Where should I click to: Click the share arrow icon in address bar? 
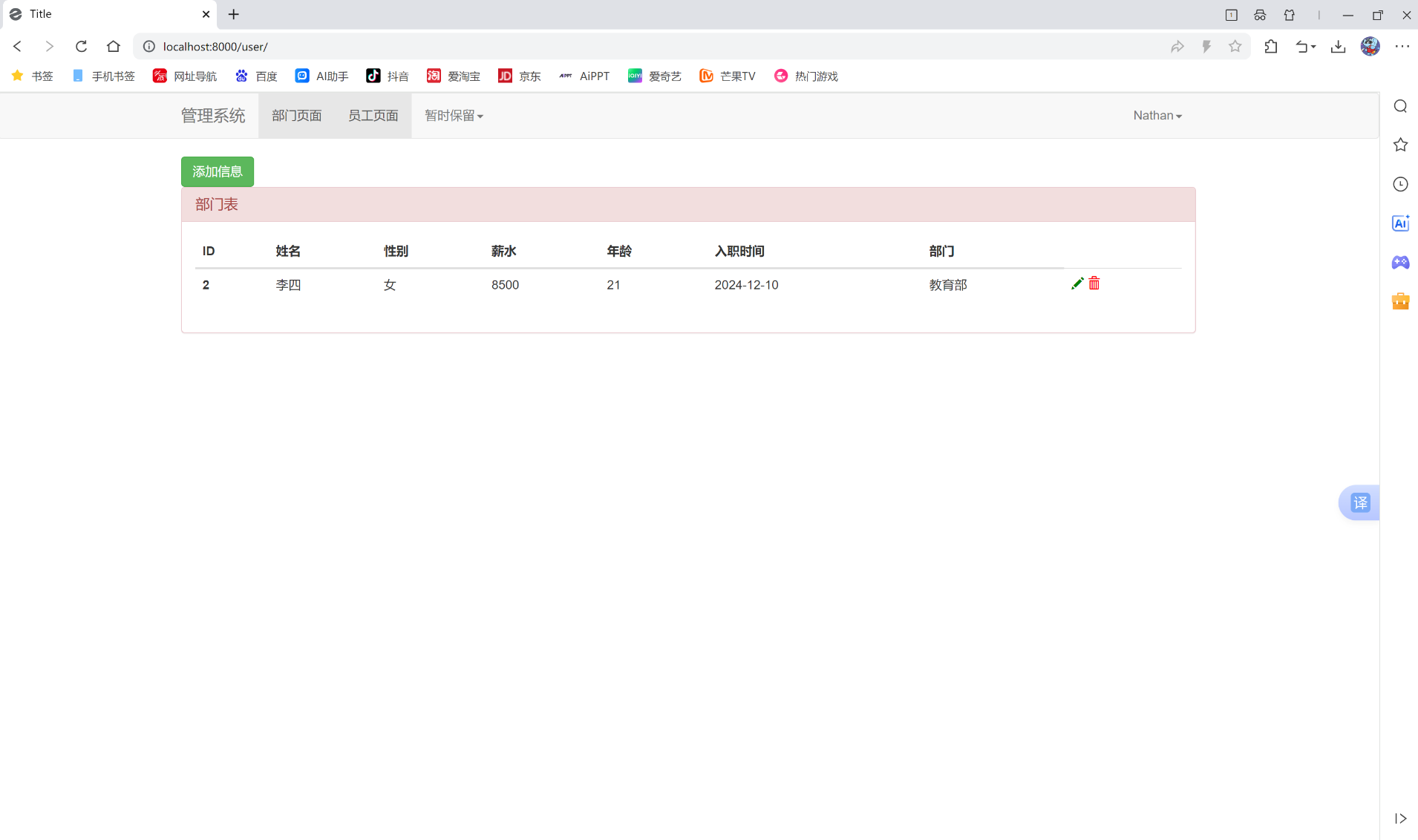pos(1177,46)
